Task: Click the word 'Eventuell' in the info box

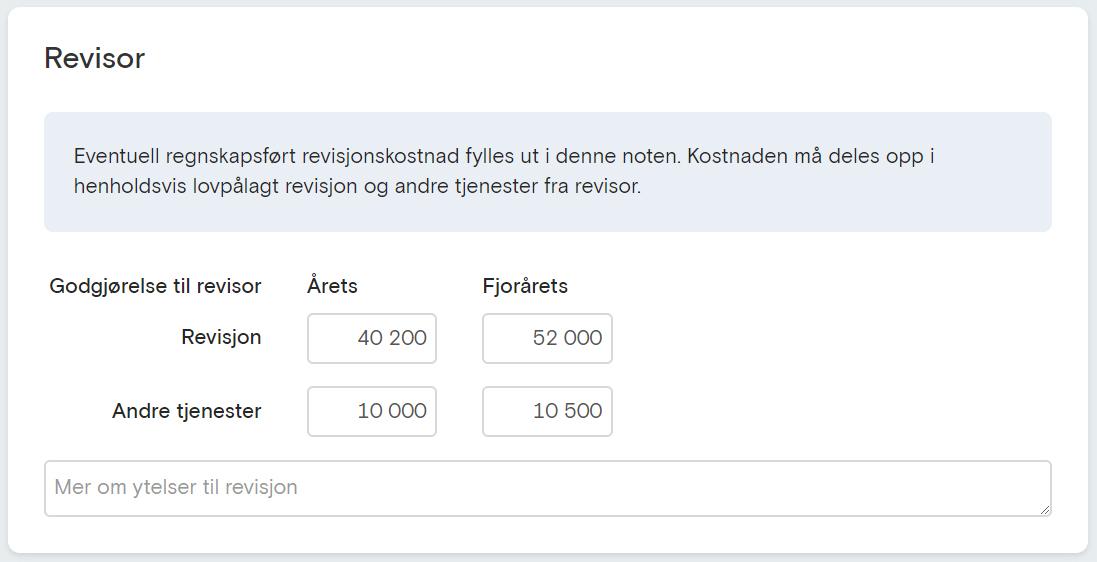Action: (x=117, y=155)
